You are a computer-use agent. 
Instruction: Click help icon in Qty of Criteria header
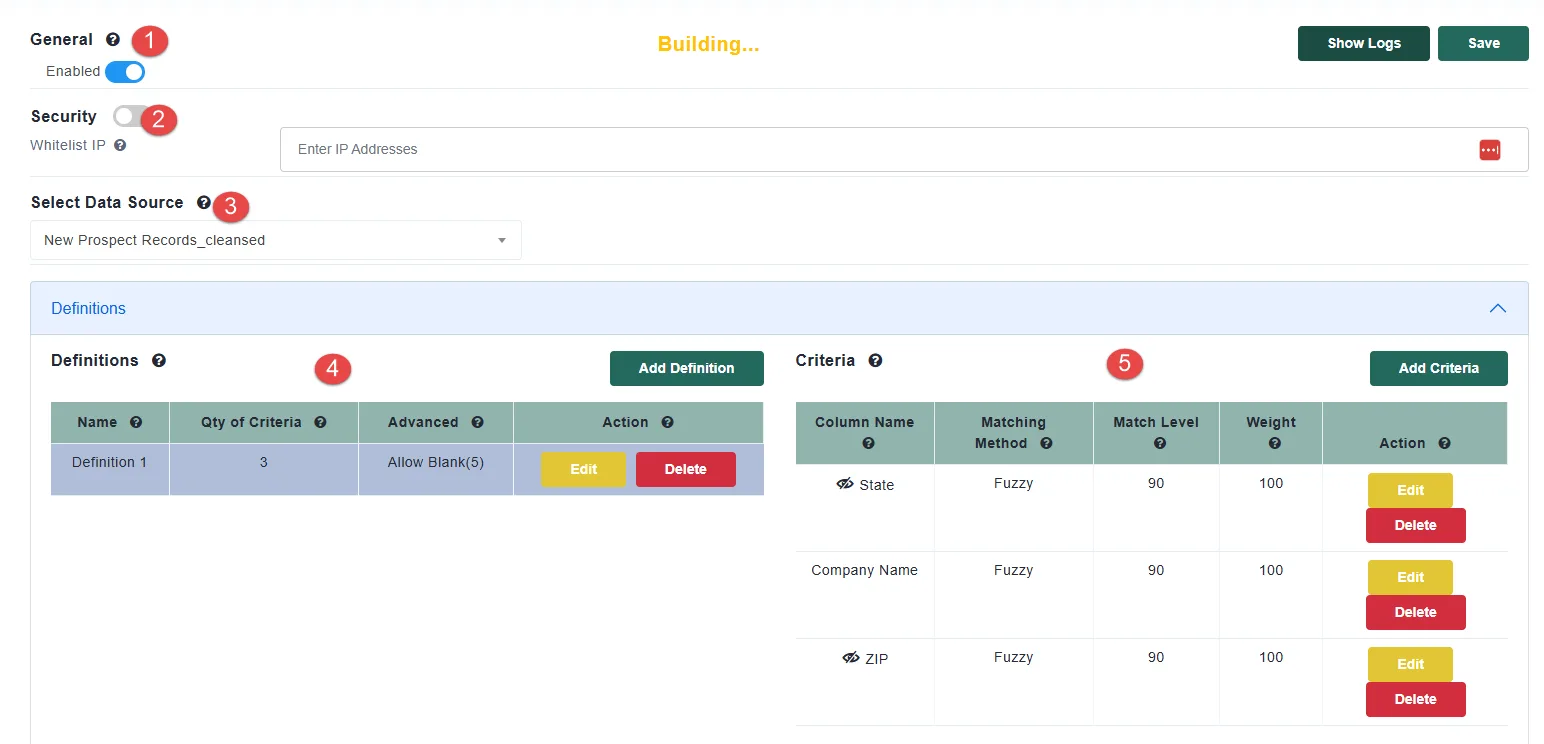pyautogui.click(x=320, y=422)
